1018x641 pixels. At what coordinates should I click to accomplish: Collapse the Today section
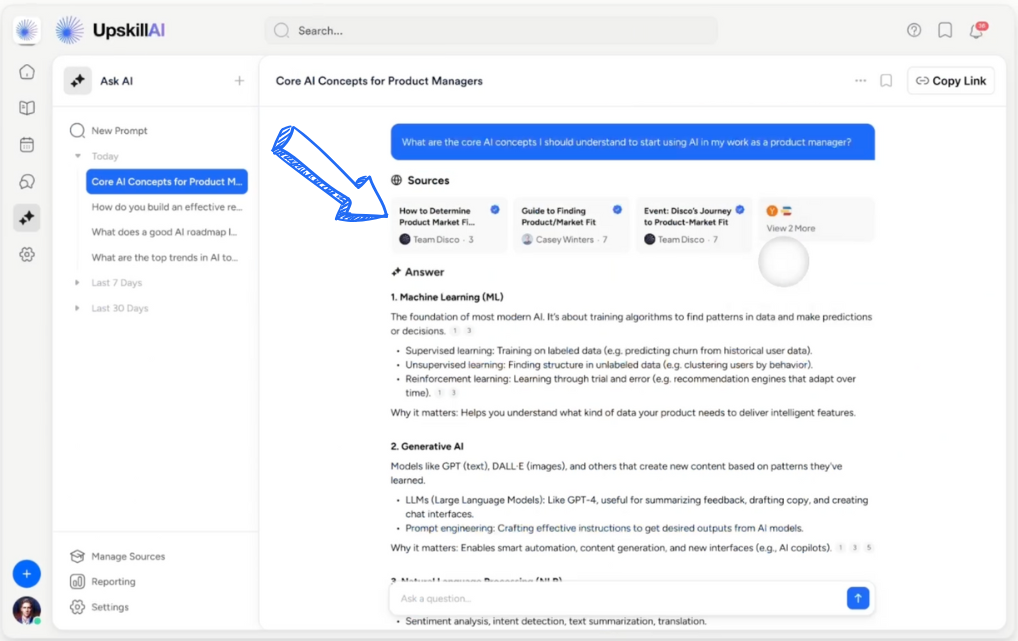(x=79, y=156)
